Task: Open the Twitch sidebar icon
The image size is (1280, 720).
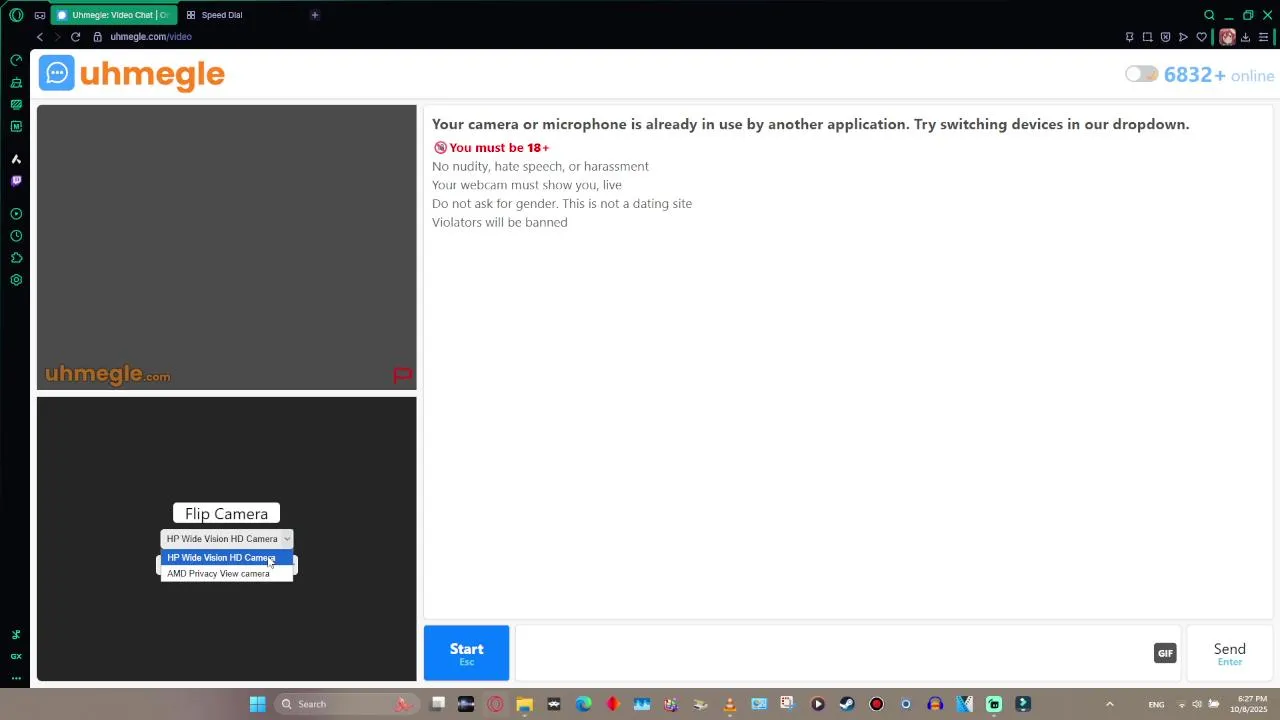Action: coord(16,181)
